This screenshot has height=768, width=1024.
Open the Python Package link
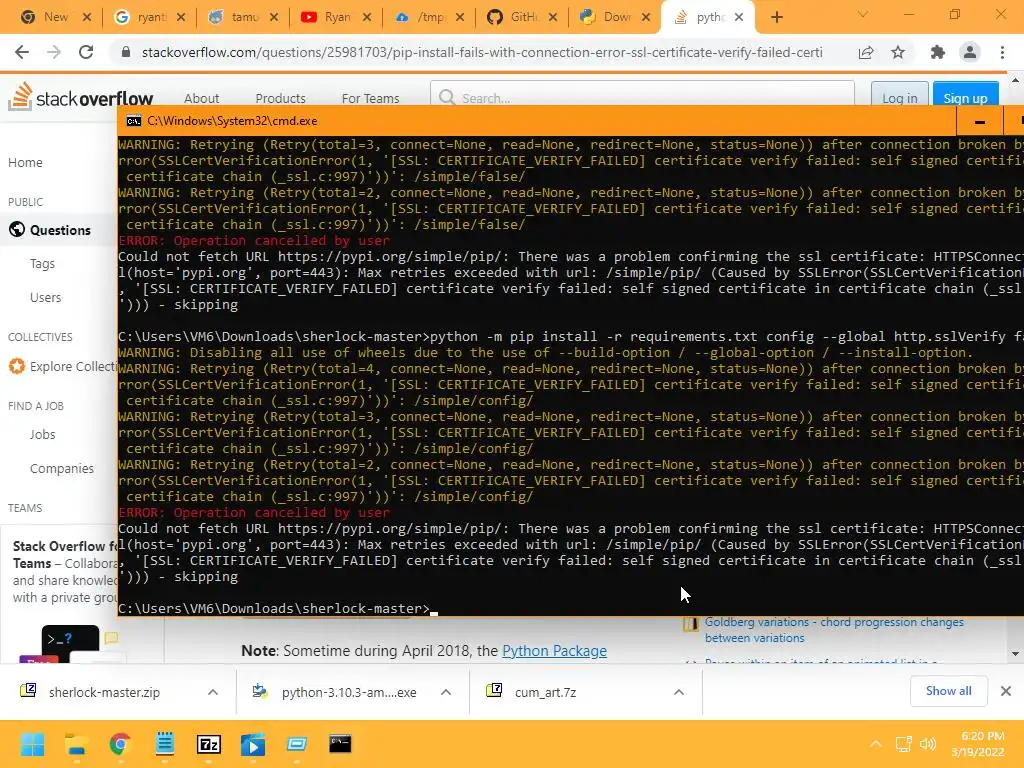554,650
